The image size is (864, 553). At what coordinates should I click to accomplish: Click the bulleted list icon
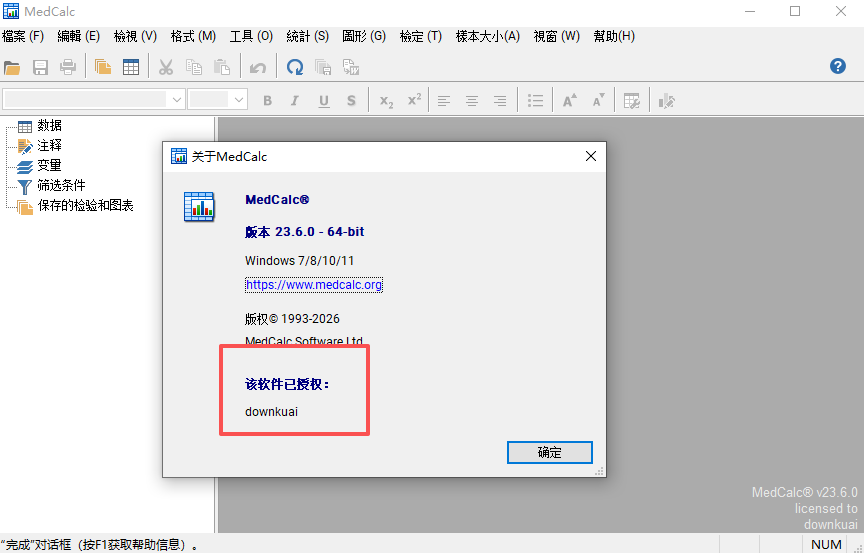[x=535, y=101]
